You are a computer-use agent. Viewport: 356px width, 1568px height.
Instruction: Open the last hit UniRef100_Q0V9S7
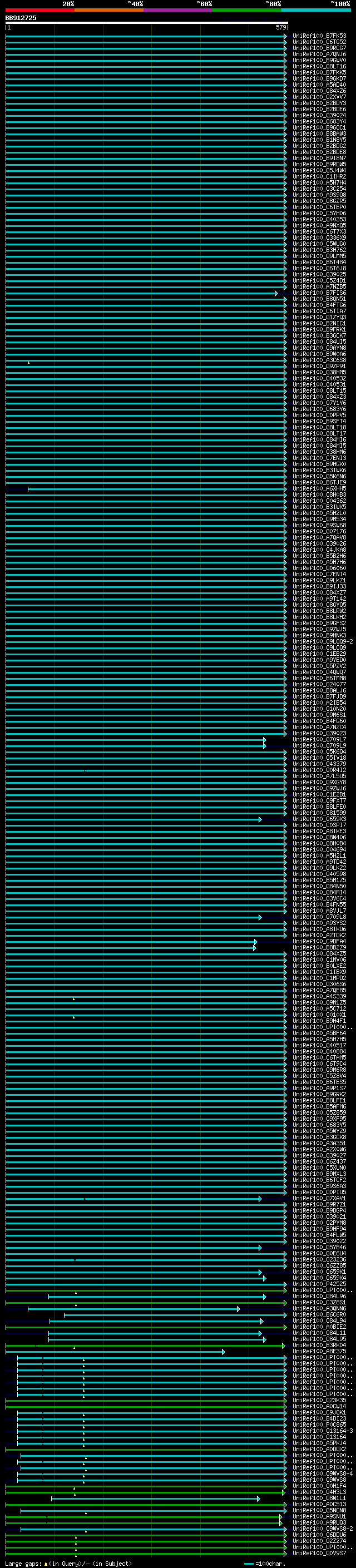click(x=319, y=1553)
